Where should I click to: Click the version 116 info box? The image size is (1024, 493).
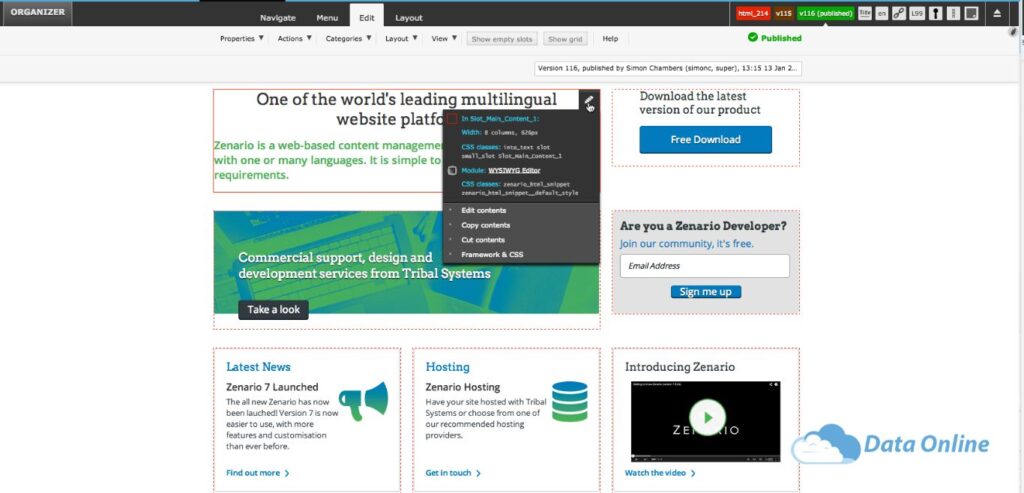point(667,69)
